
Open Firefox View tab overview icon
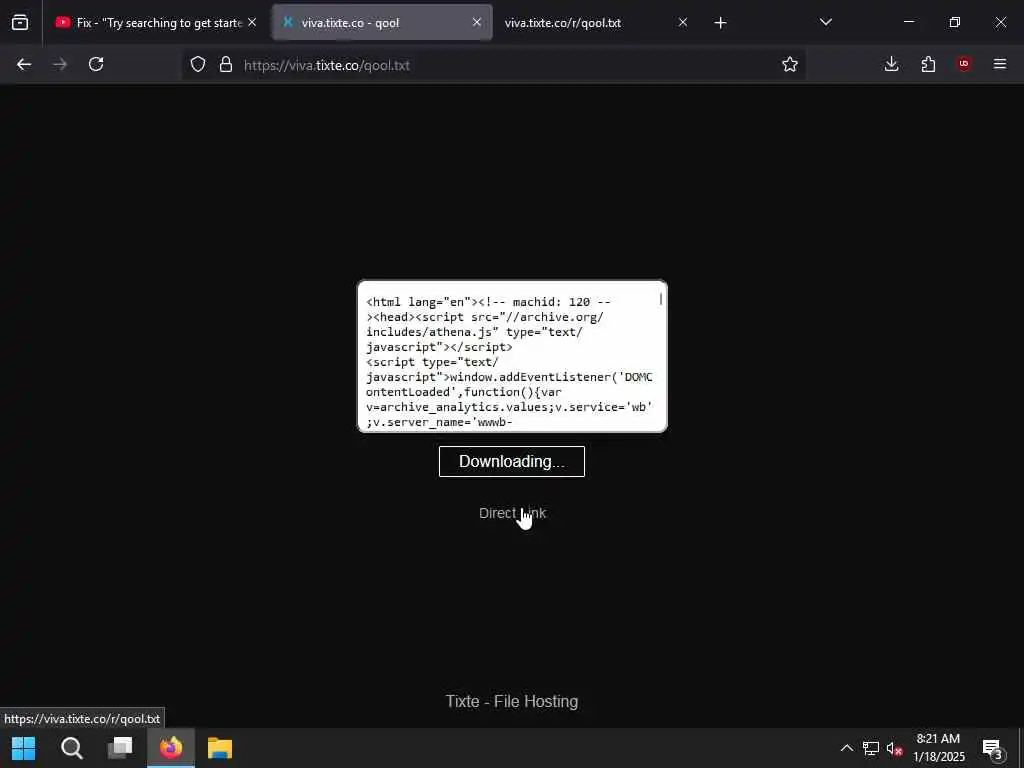click(x=20, y=22)
